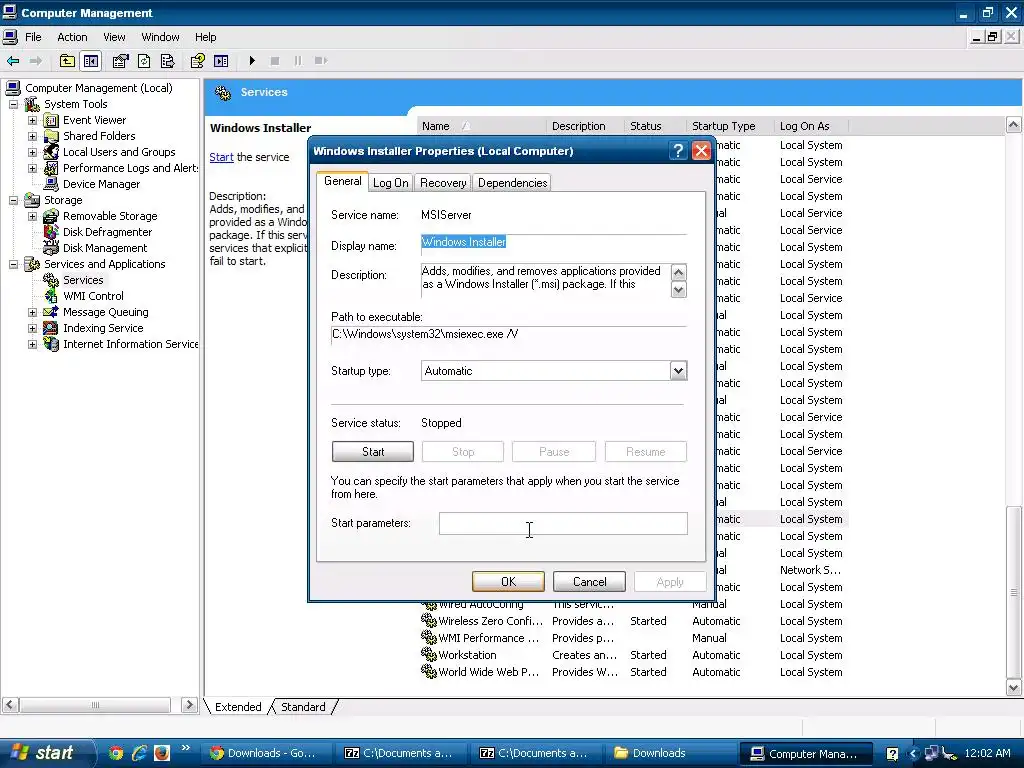Image resolution: width=1024 pixels, height=768 pixels.
Task: Open the Startup type dropdown
Action: pos(678,371)
